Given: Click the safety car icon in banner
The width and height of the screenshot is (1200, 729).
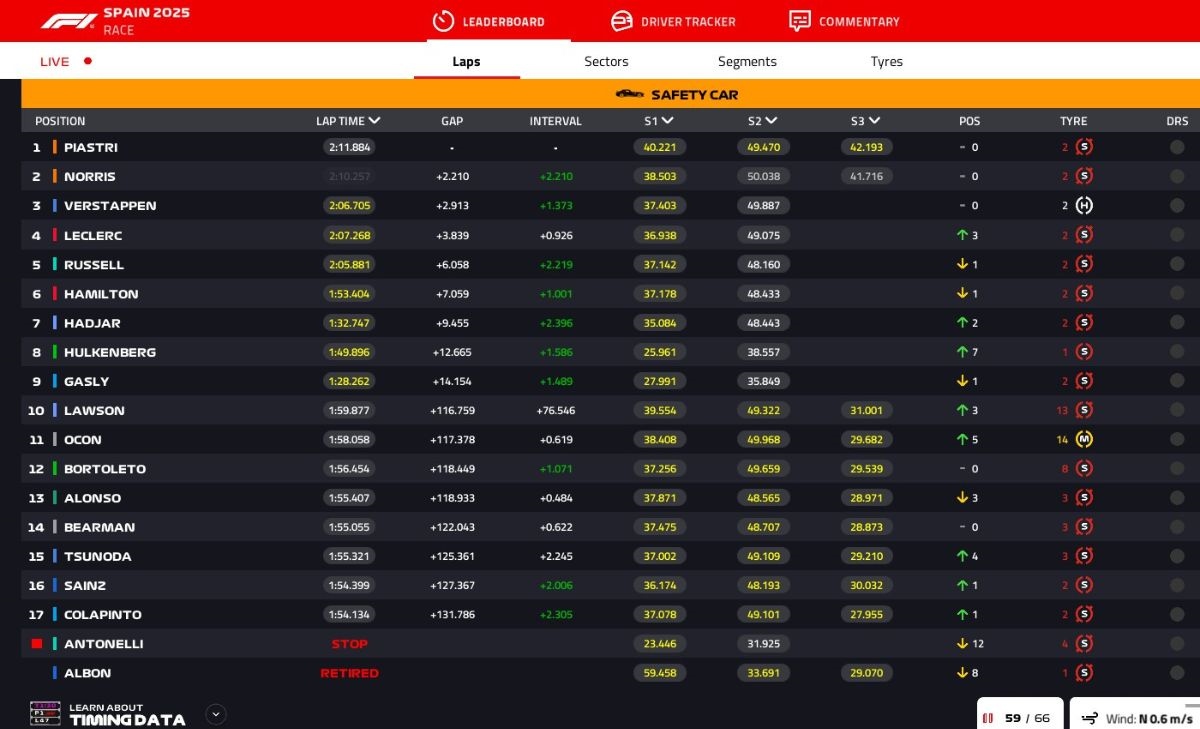Looking at the screenshot, I should tap(629, 94).
